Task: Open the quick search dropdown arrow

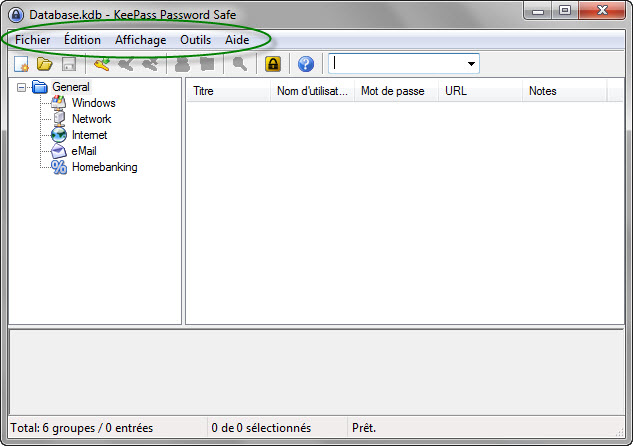Action: [x=471, y=64]
